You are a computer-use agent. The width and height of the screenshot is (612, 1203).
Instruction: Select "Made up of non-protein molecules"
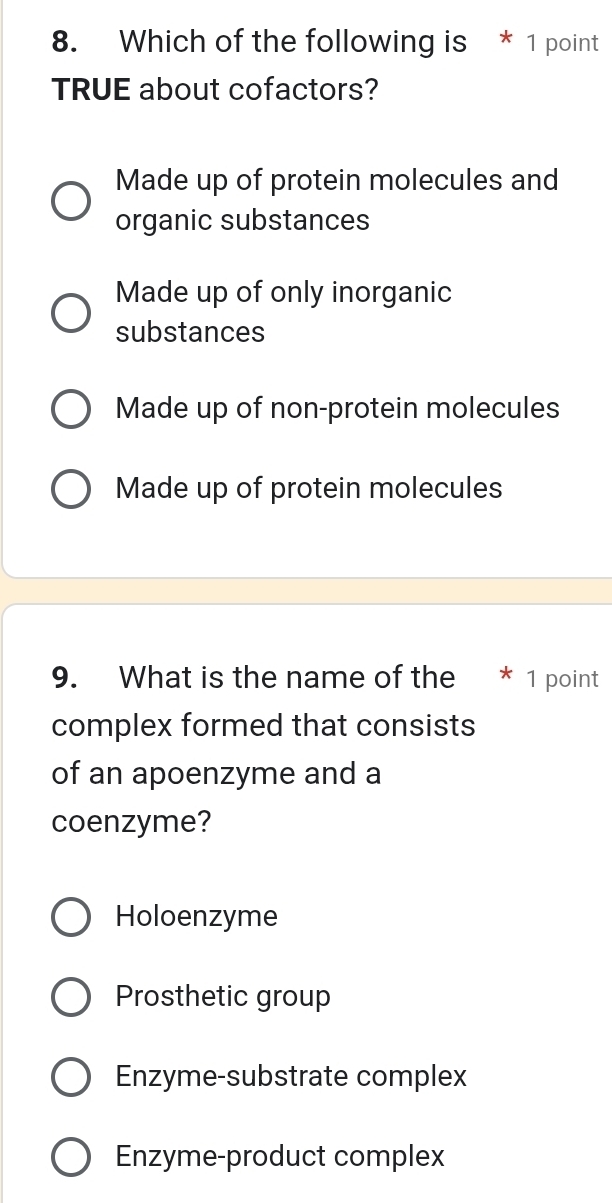coord(337,408)
